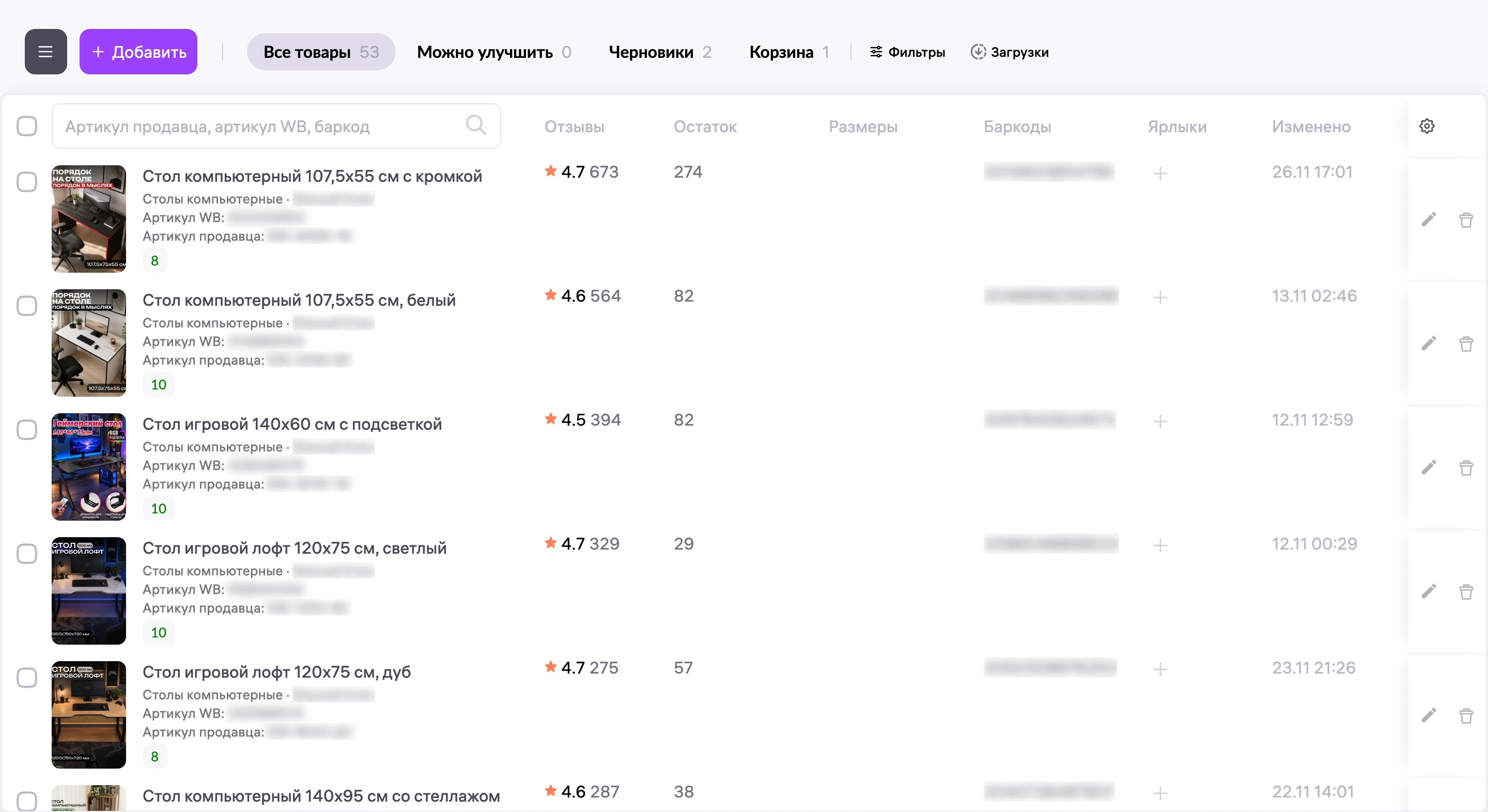Click the Отзывы column header
Viewport: 1488px width, 812px height.
574,127
